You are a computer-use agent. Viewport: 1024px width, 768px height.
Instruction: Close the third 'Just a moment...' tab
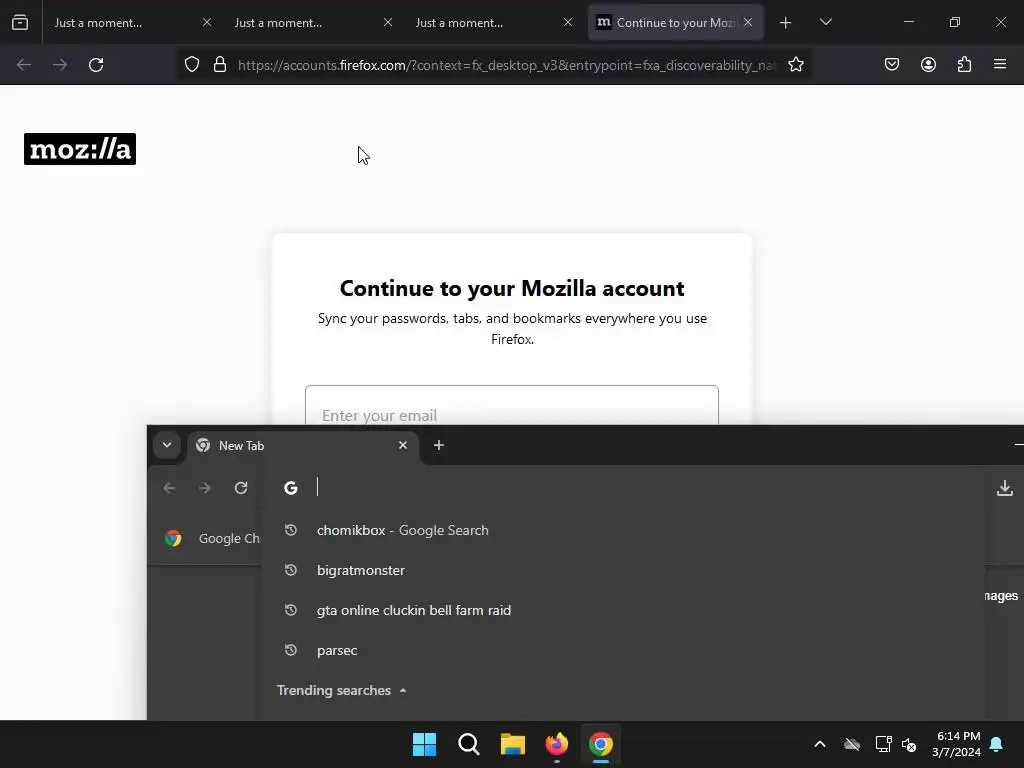(568, 23)
